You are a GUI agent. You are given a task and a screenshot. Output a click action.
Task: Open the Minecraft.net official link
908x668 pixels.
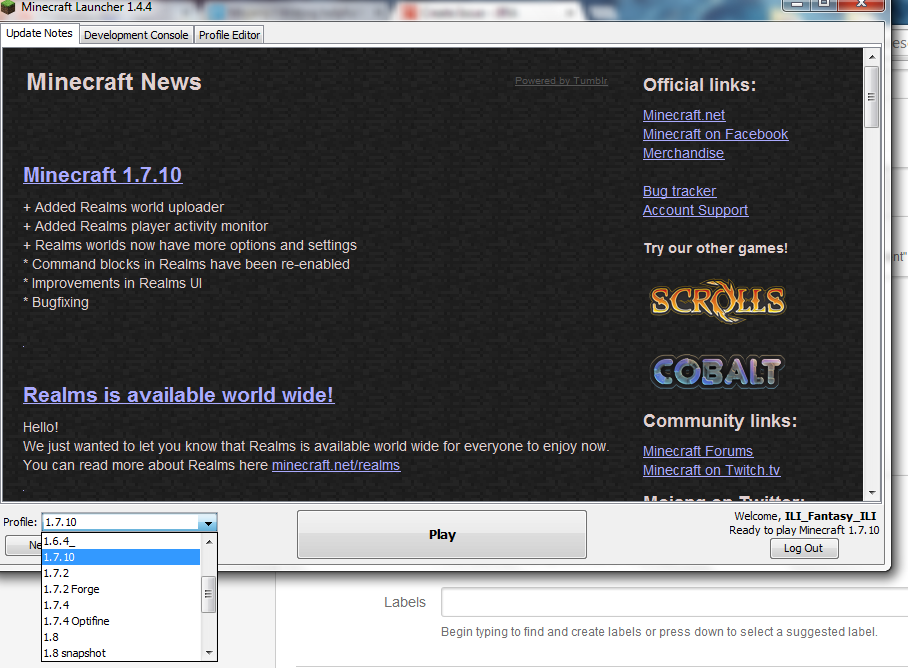pos(684,115)
